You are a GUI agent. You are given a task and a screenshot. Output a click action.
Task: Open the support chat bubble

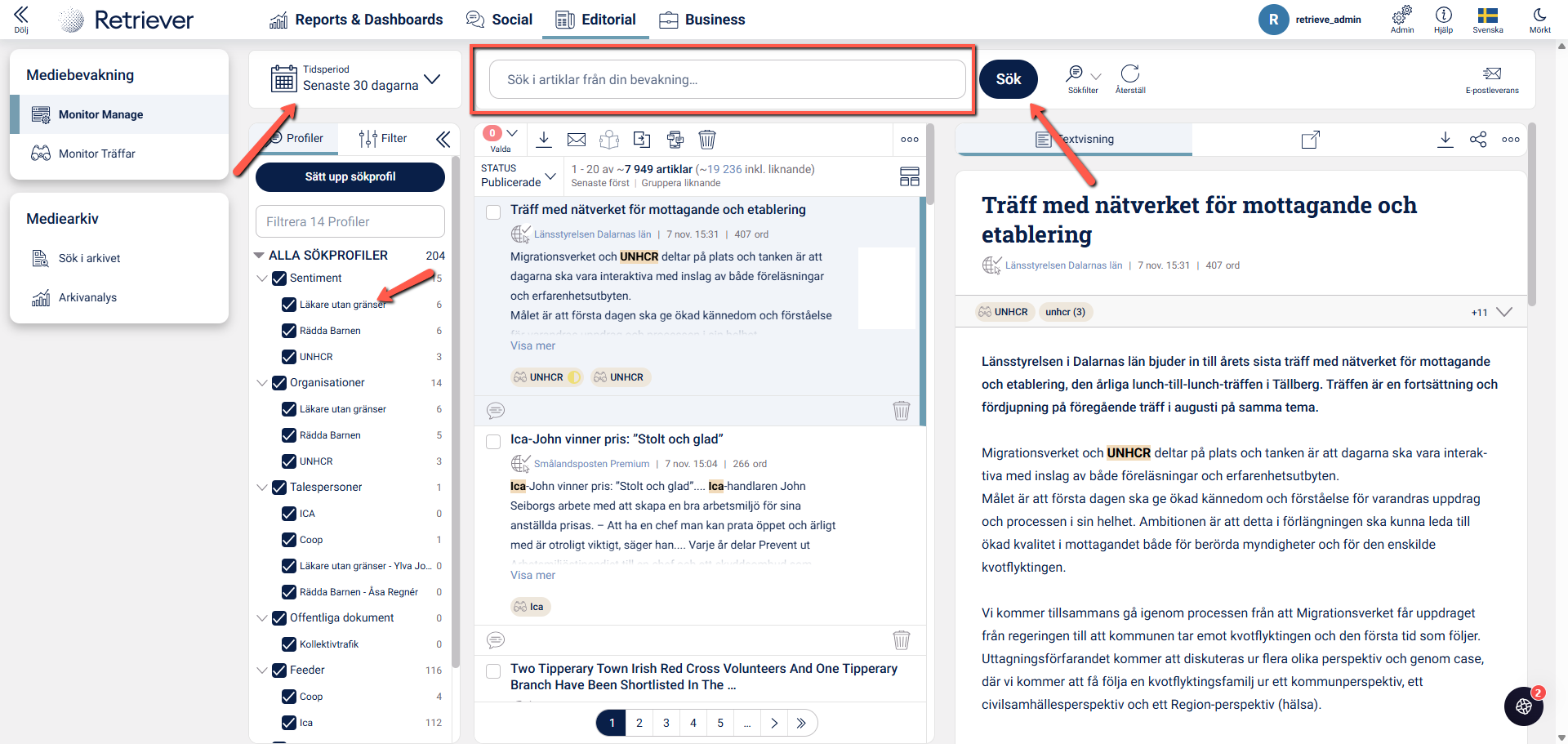coord(1524,706)
